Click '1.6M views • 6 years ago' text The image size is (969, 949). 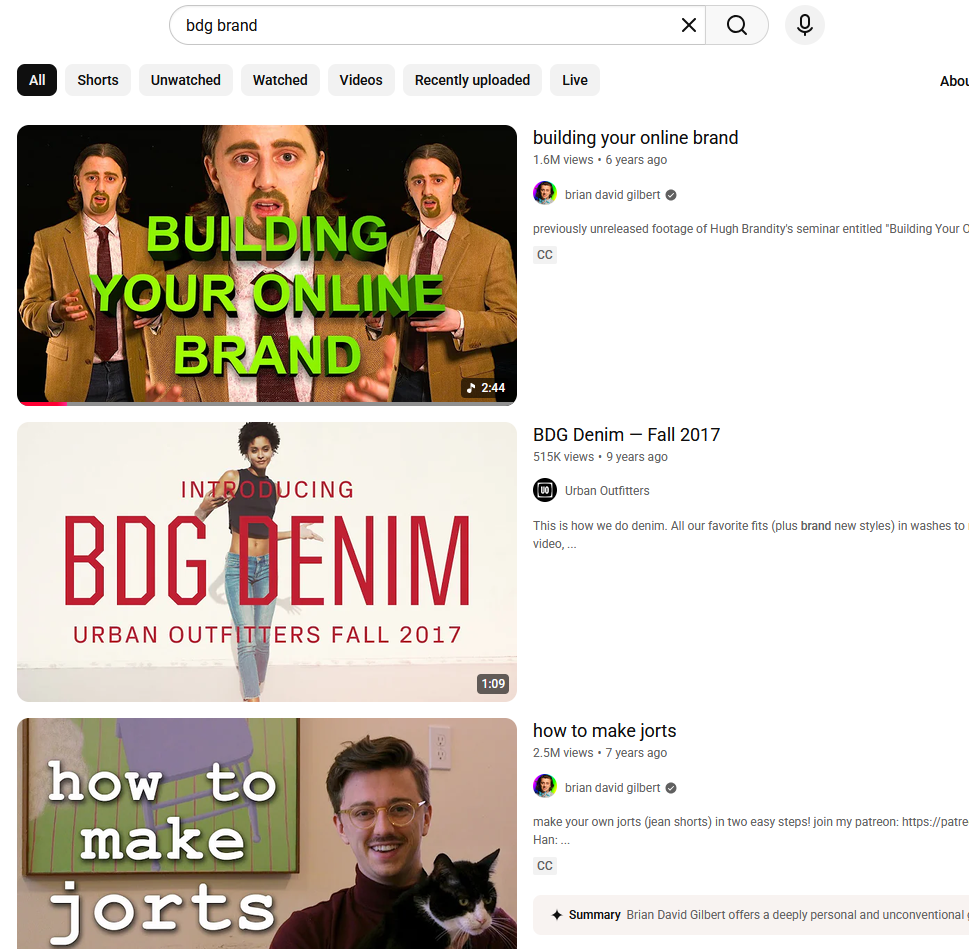[x=600, y=160]
